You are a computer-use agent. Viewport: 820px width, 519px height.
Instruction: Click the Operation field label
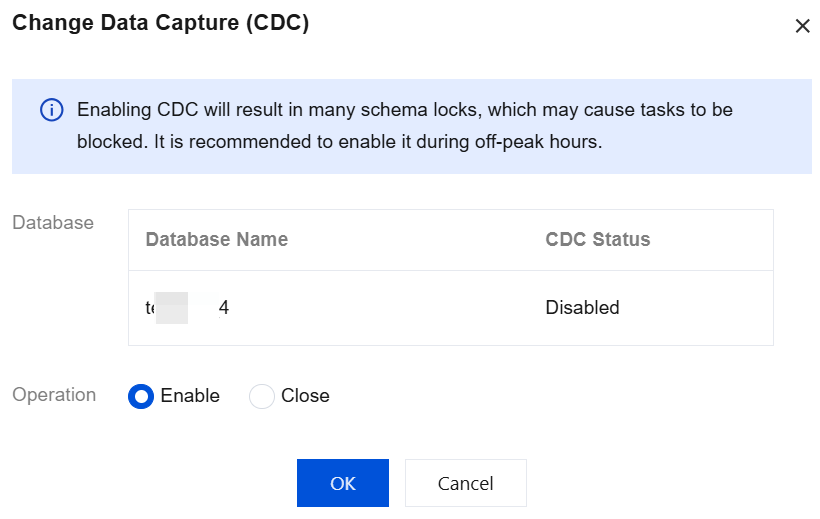click(x=54, y=395)
